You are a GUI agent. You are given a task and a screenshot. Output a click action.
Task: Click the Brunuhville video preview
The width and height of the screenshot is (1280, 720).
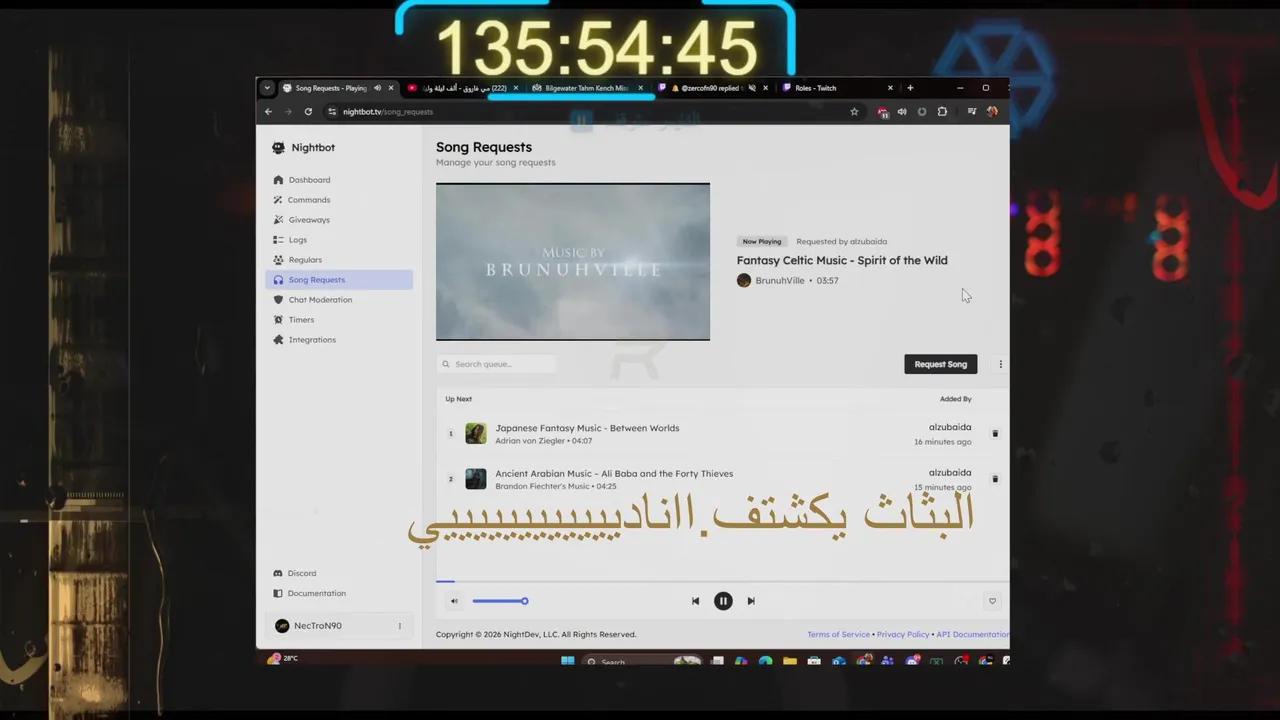tap(573, 262)
